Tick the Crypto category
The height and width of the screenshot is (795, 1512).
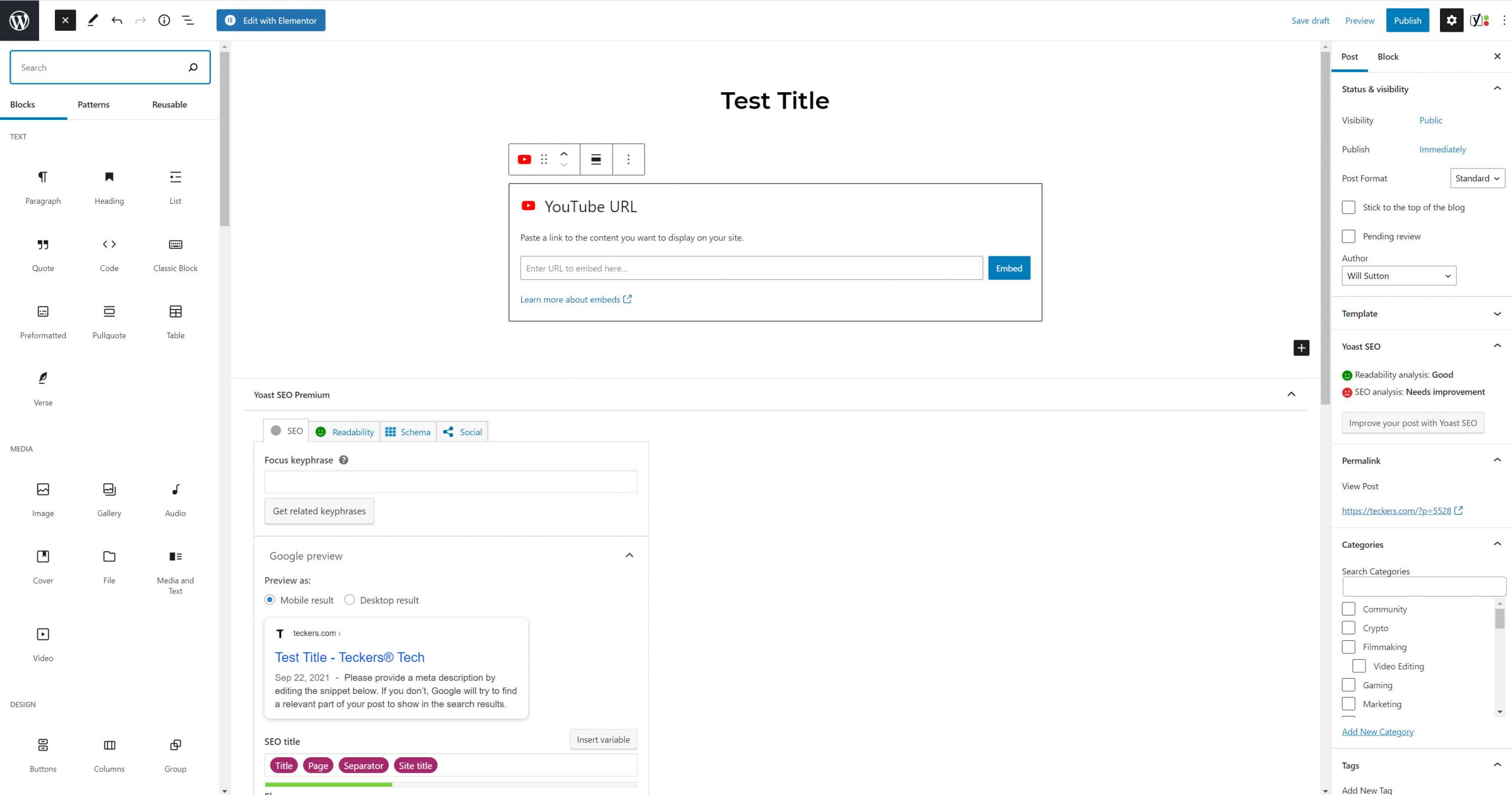(x=1348, y=628)
